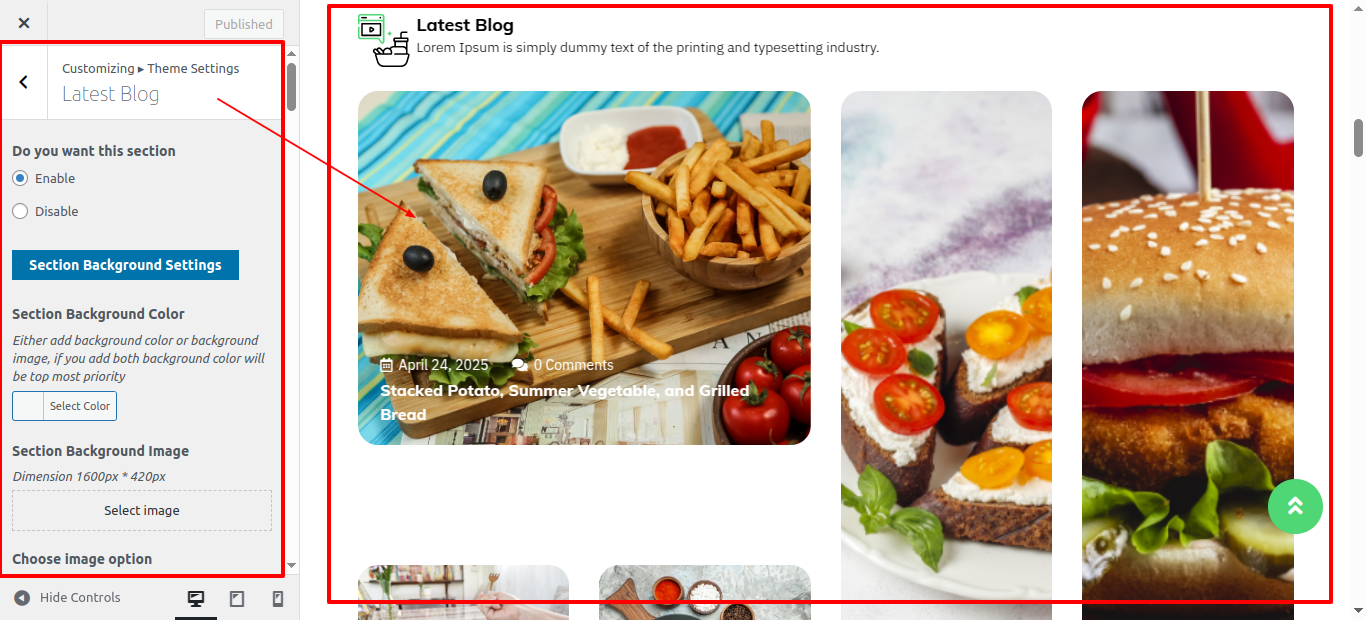Viewport: 1366px width, 620px height.
Task: Click the calendar icon beside April 24, 2025
Action: [x=386, y=365]
